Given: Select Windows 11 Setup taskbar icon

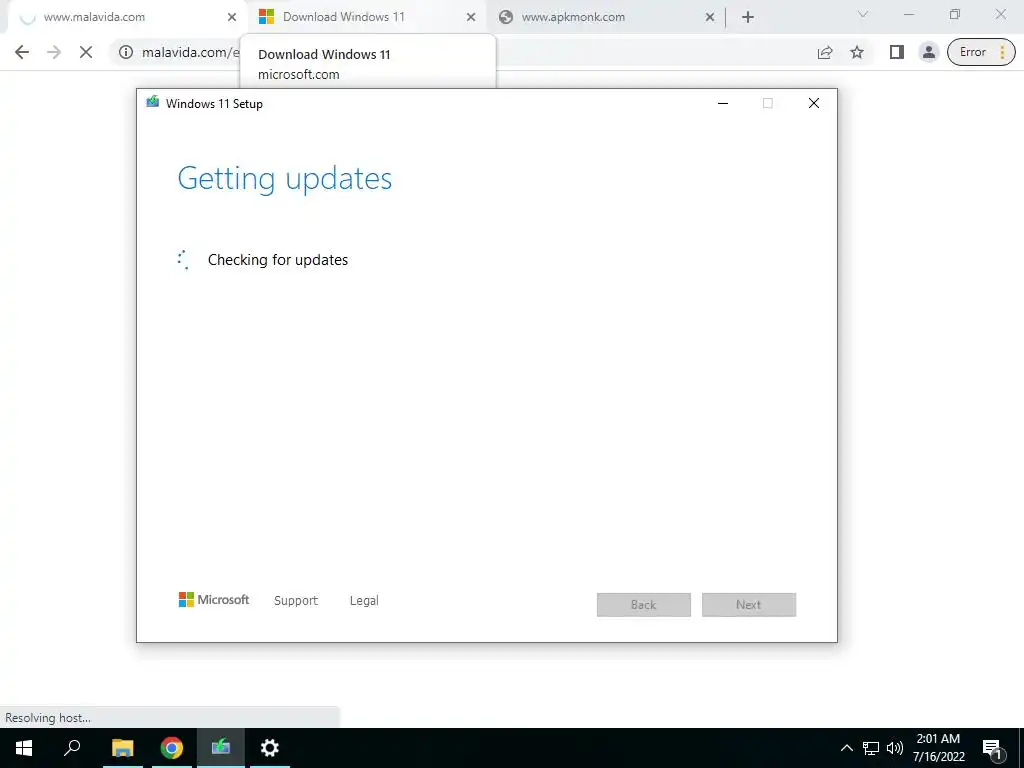Looking at the screenshot, I should 221,748.
